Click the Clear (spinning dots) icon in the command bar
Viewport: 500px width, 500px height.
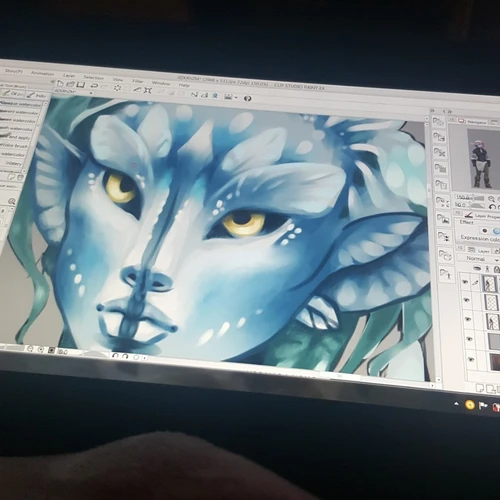point(117,87)
